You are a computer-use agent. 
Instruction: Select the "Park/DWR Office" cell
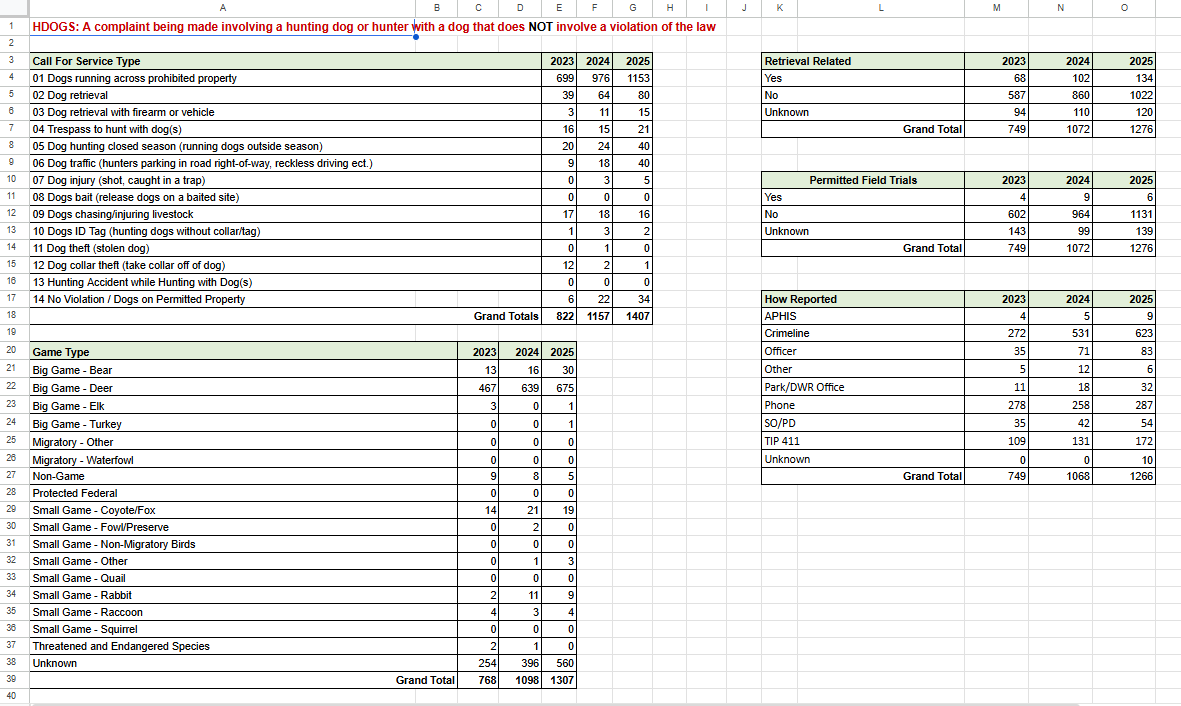[804, 387]
